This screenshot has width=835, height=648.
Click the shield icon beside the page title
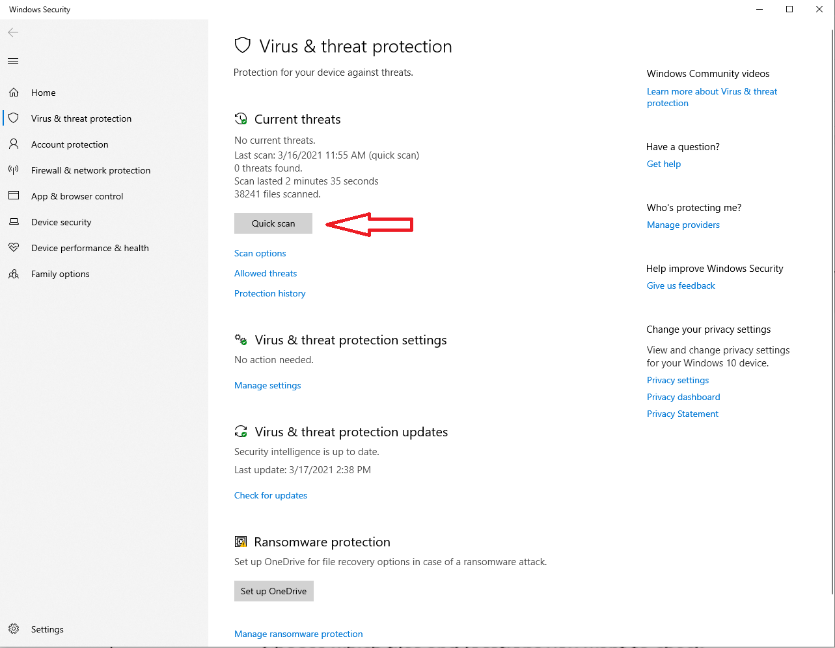(x=243, y=46)
